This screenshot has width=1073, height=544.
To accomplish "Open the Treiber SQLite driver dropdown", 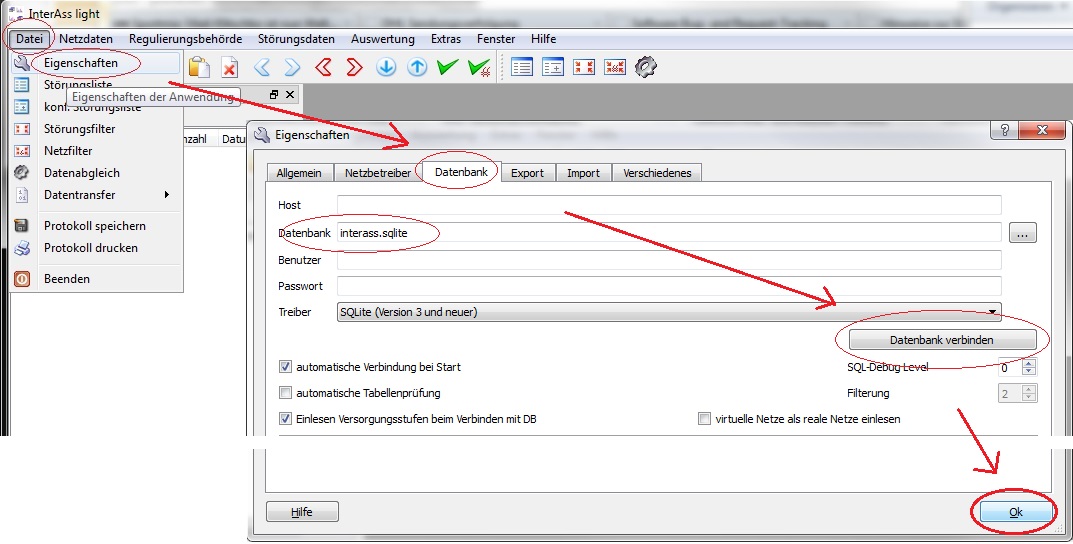I will pyautogui.click(x=669, y=312).
